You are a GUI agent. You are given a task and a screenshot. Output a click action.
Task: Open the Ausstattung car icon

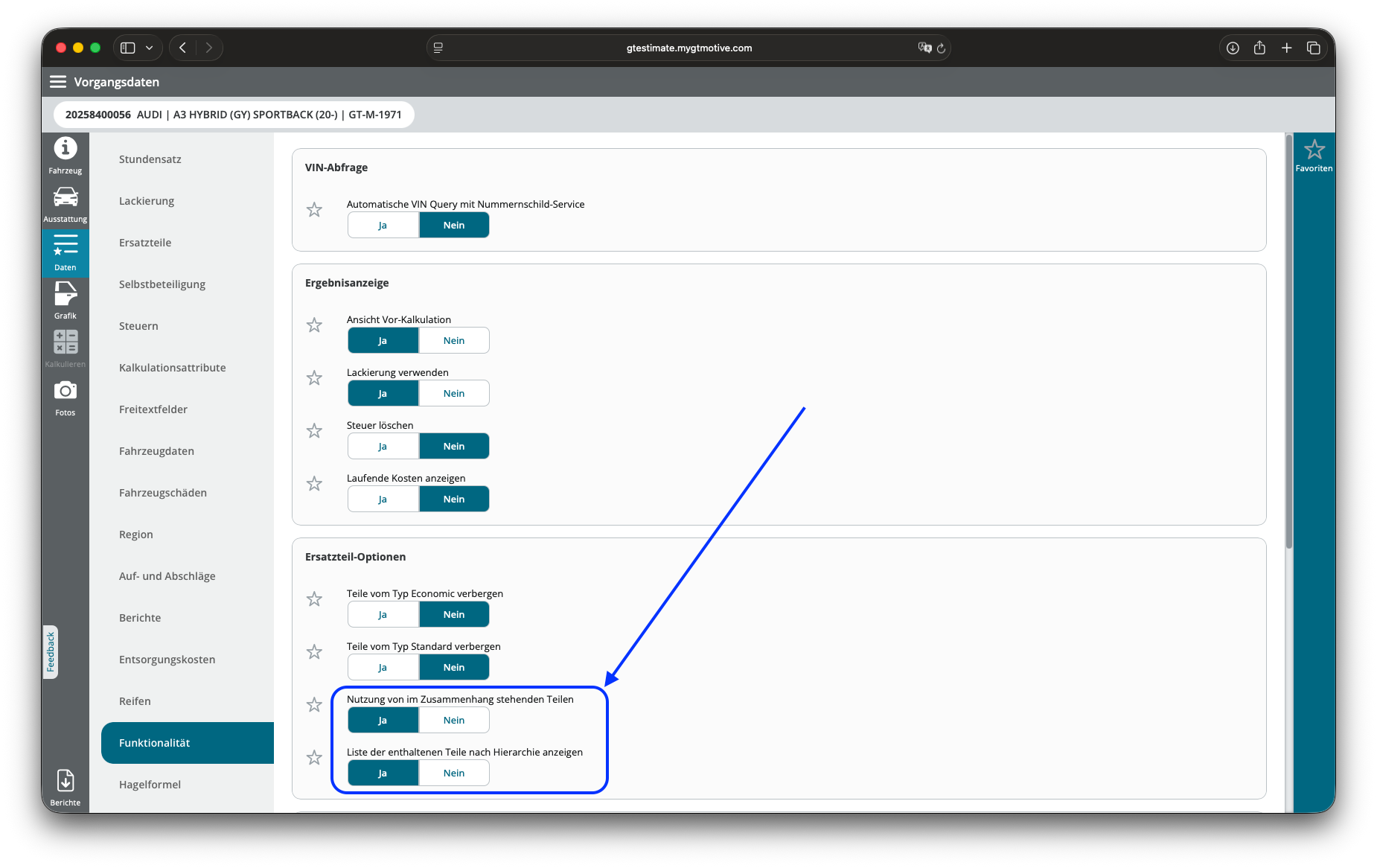[x=66, y=204]
